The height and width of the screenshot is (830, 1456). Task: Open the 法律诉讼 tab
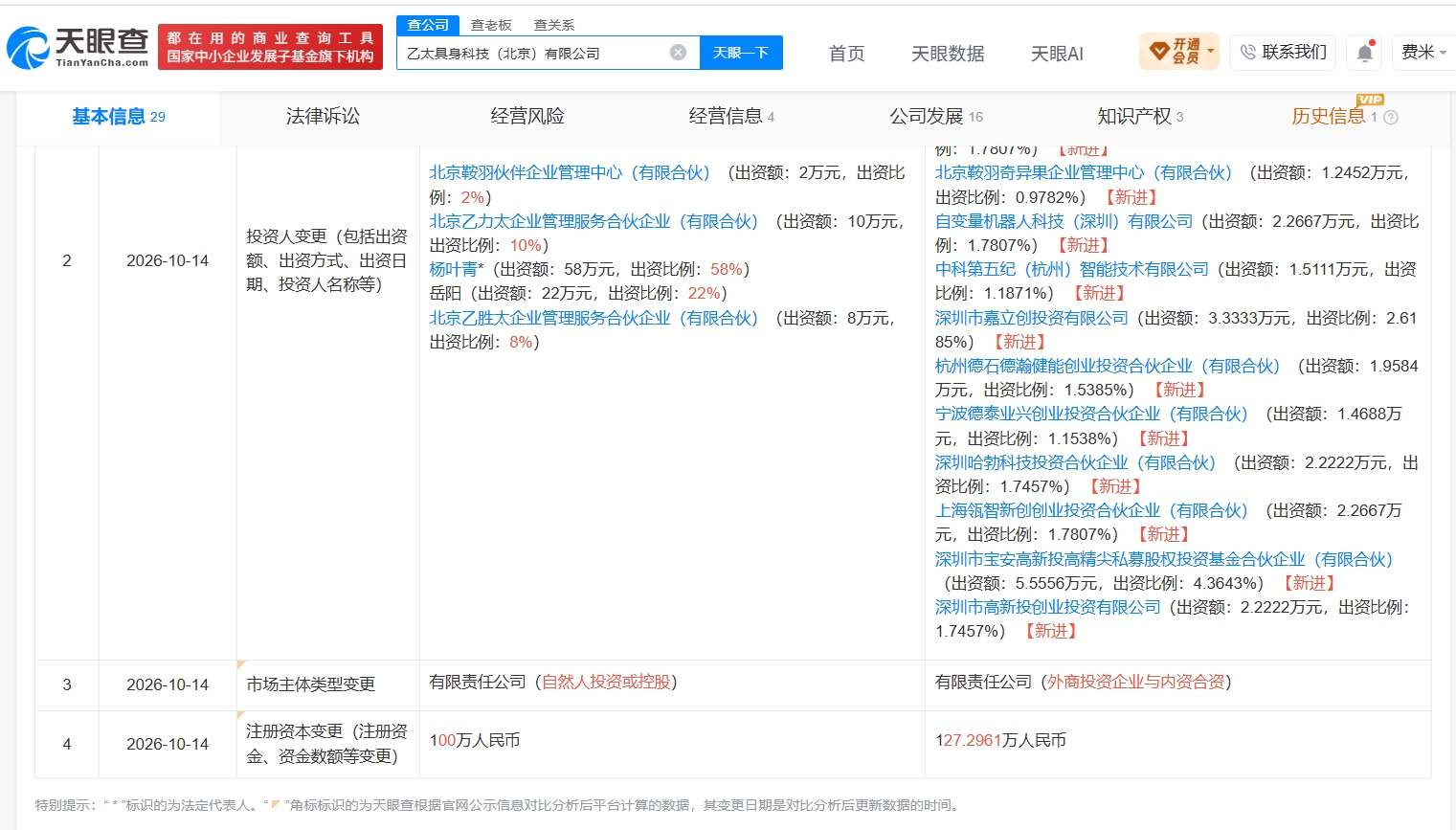tap(323, 117)
